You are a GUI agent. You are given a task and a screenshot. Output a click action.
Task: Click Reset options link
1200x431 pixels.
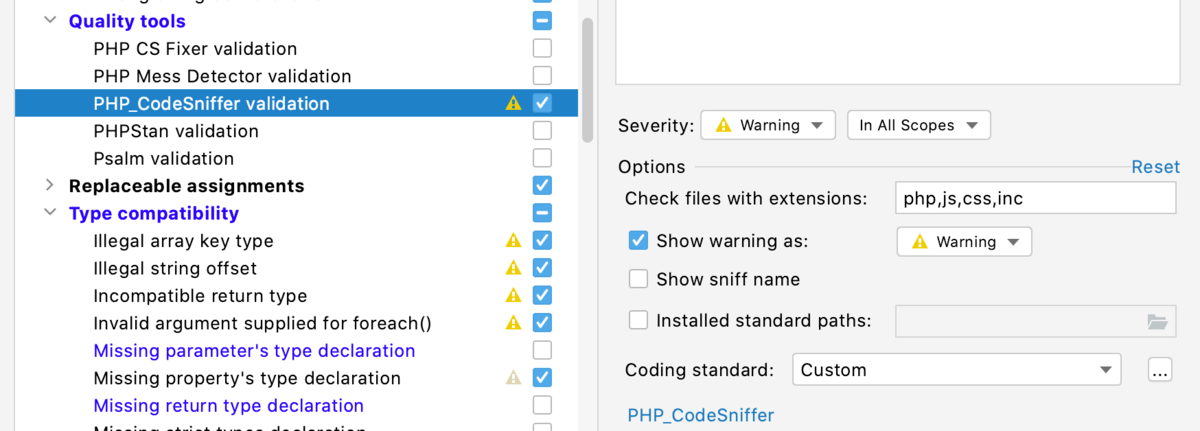click(x=1155, y=167)
